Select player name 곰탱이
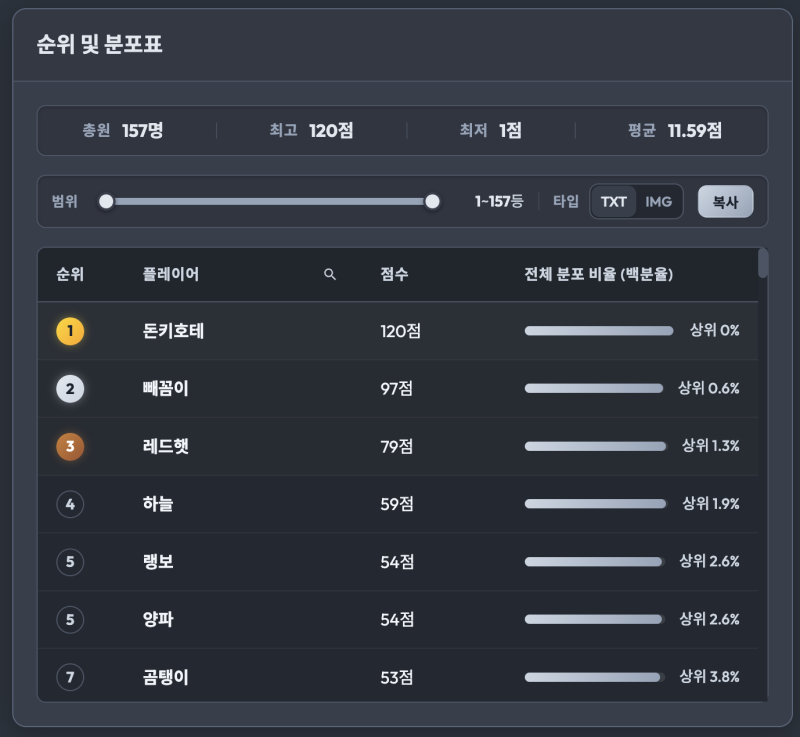This screenshot has width=800, height=737. click(x=166, y=677)
